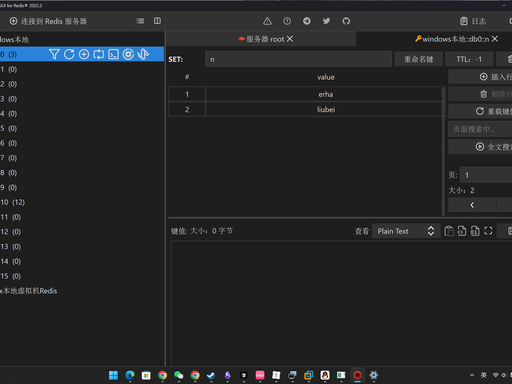Click the fullscreen expand icon for value editor

tap(488, 231)
